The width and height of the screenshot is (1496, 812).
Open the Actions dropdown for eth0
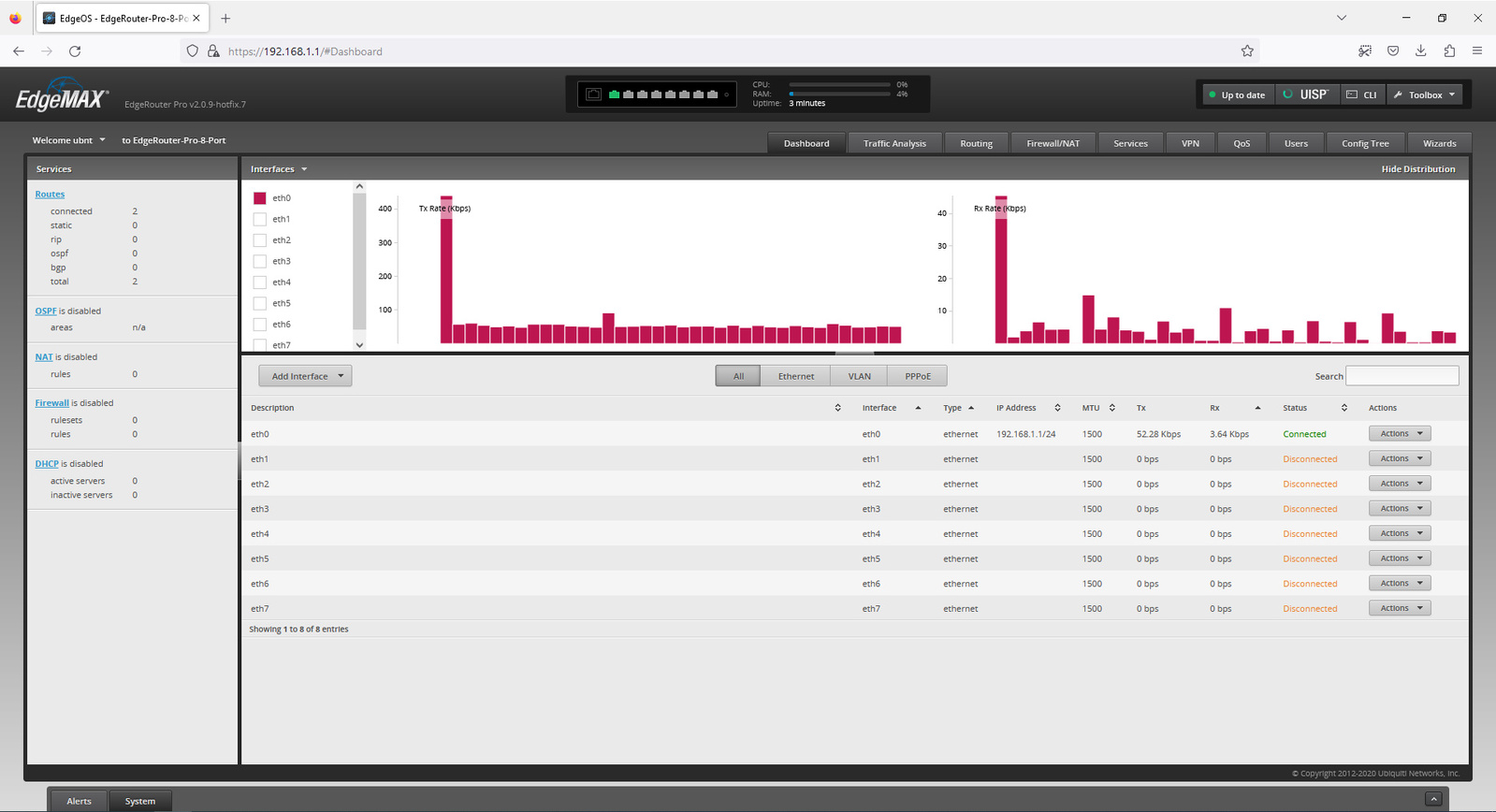point(1399,434)
